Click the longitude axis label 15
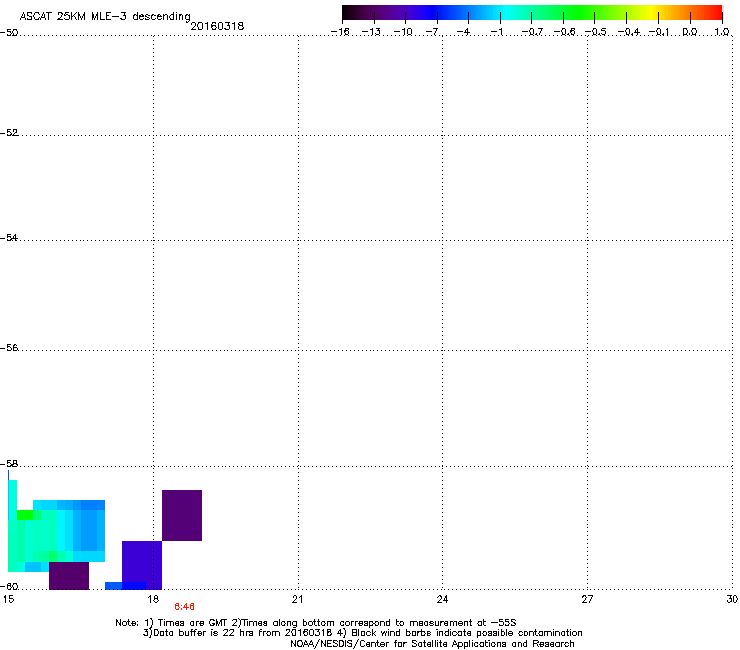 coord(8,599)
